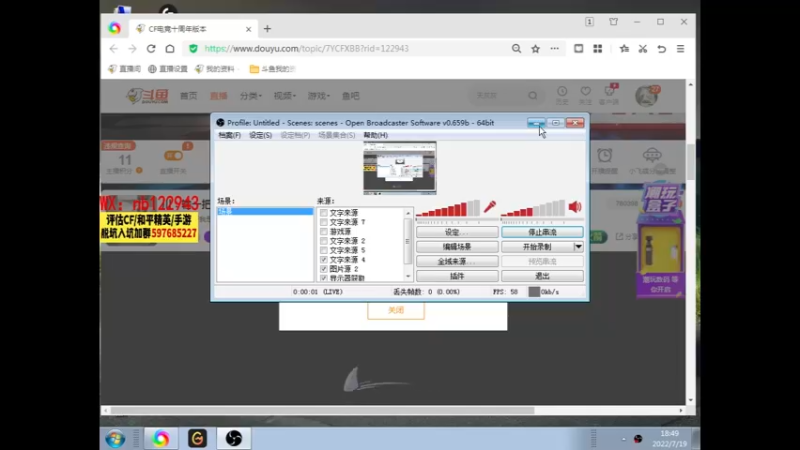Mute microphone via red mic icon in OBS
This screenshot has height=450, width=800.
pos(490,207)
